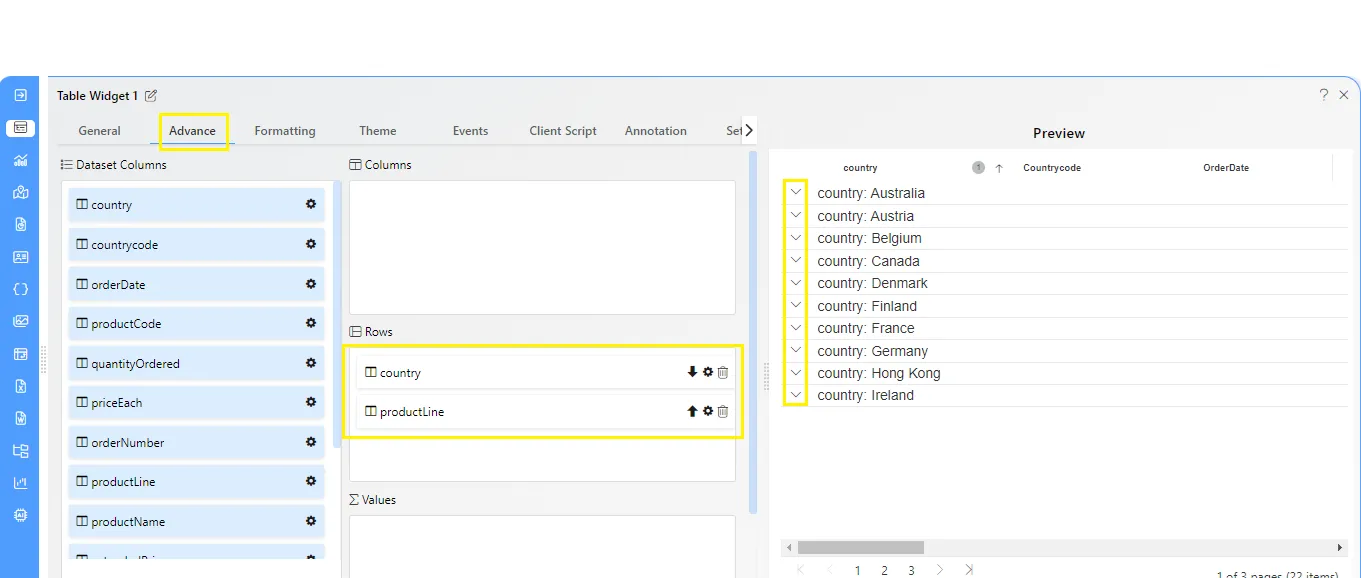Move the productLine row up with the arrow

692,411
